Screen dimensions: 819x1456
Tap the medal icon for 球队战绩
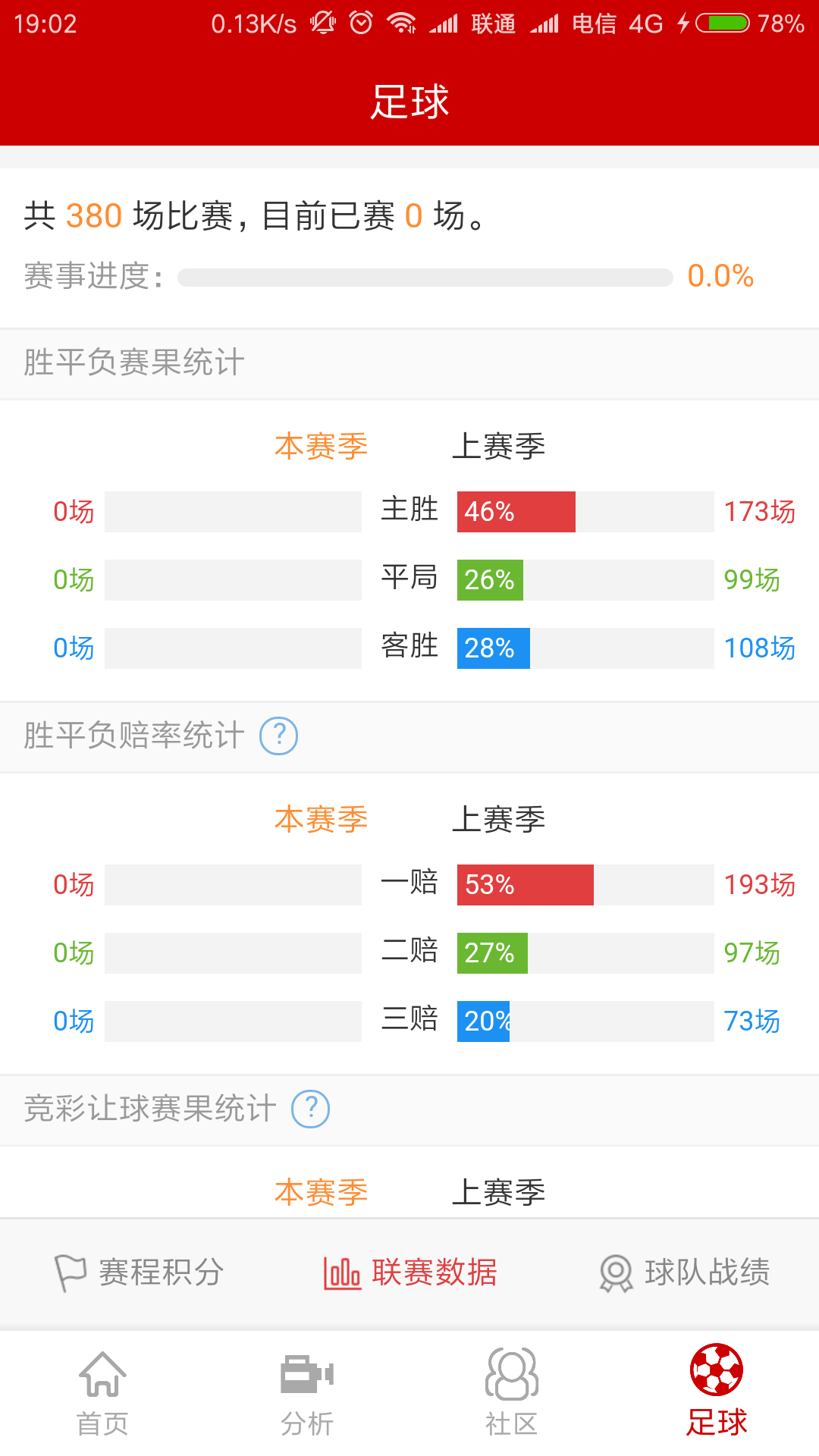616,1272
